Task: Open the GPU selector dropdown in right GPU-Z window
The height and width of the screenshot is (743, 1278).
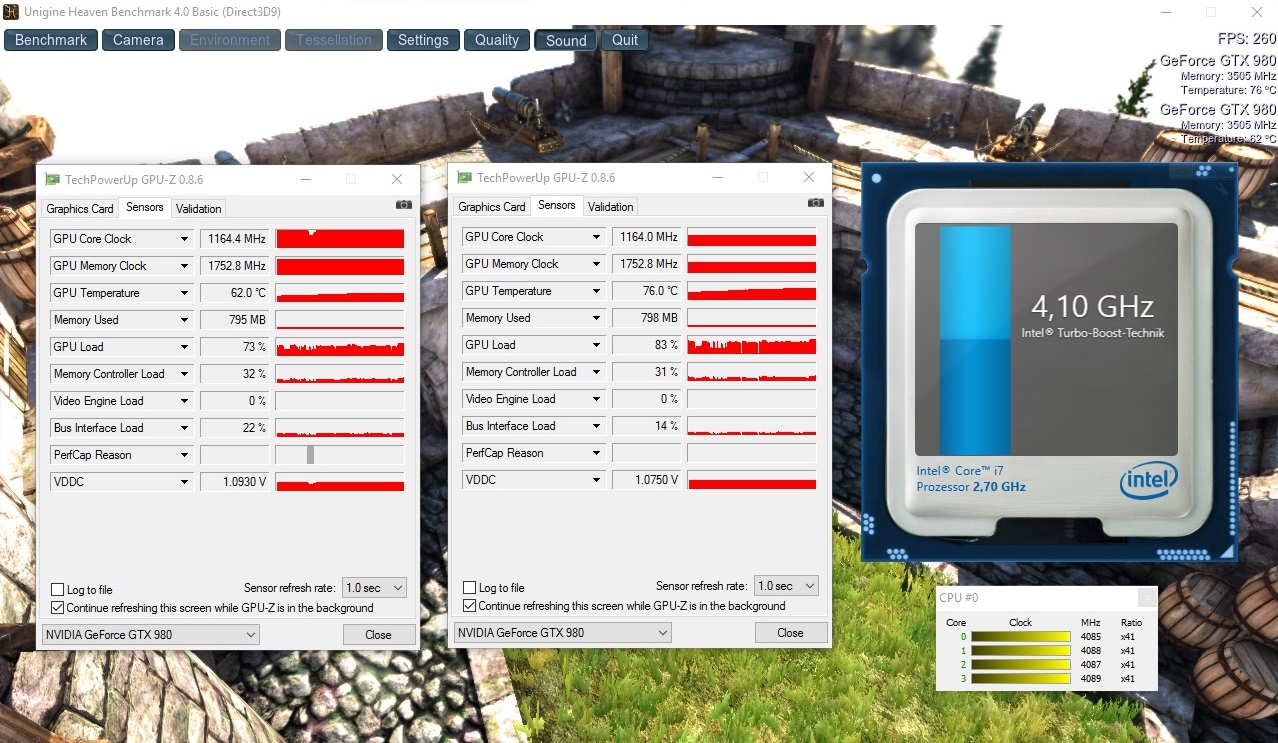Action: point(563,633)
